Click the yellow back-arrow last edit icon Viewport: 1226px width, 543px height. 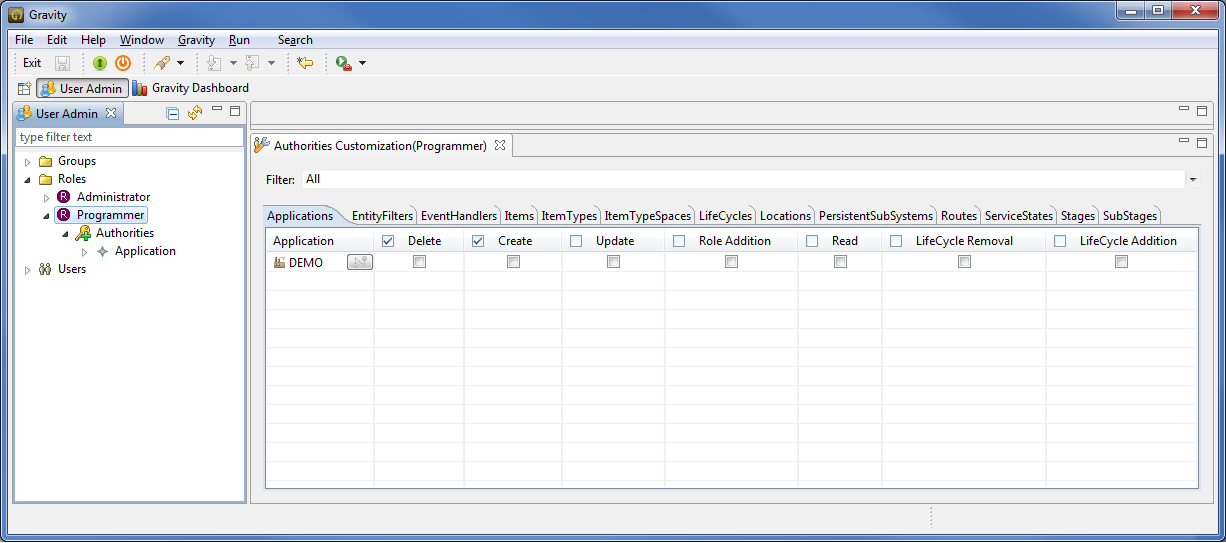pos(305,63)
